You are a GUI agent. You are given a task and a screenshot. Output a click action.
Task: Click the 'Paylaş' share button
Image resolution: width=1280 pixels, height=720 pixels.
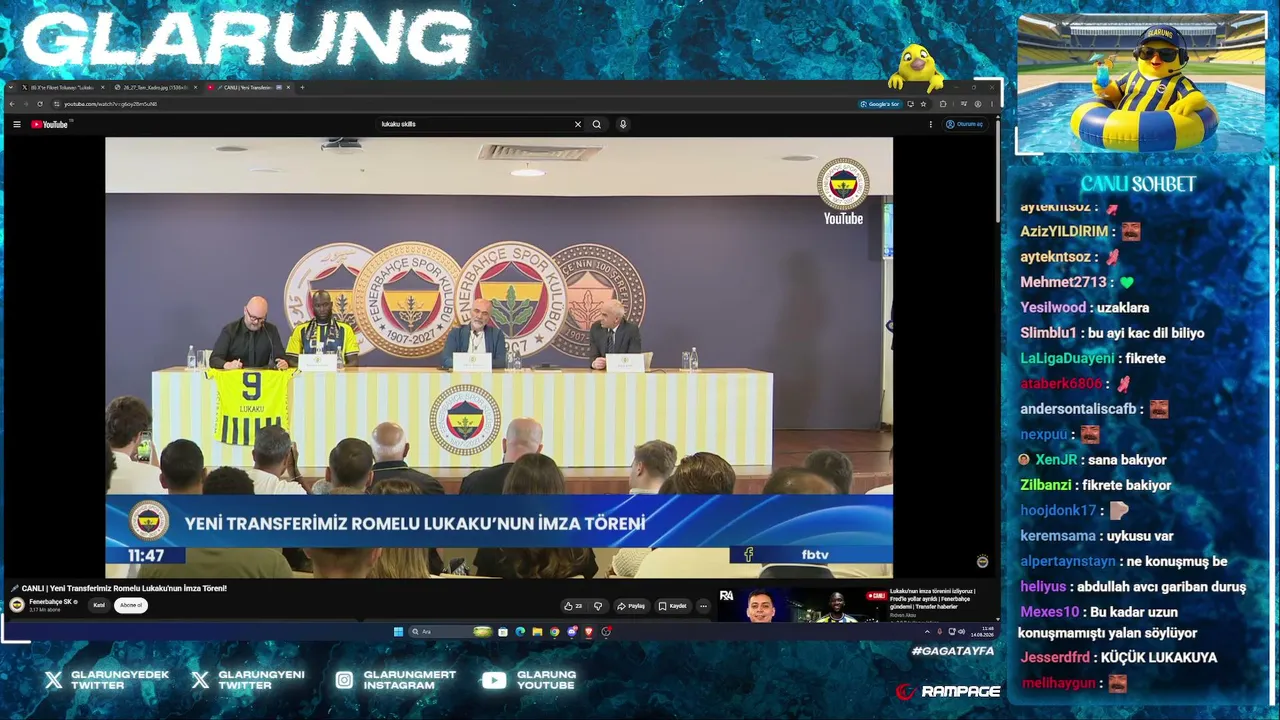[631, 606]
